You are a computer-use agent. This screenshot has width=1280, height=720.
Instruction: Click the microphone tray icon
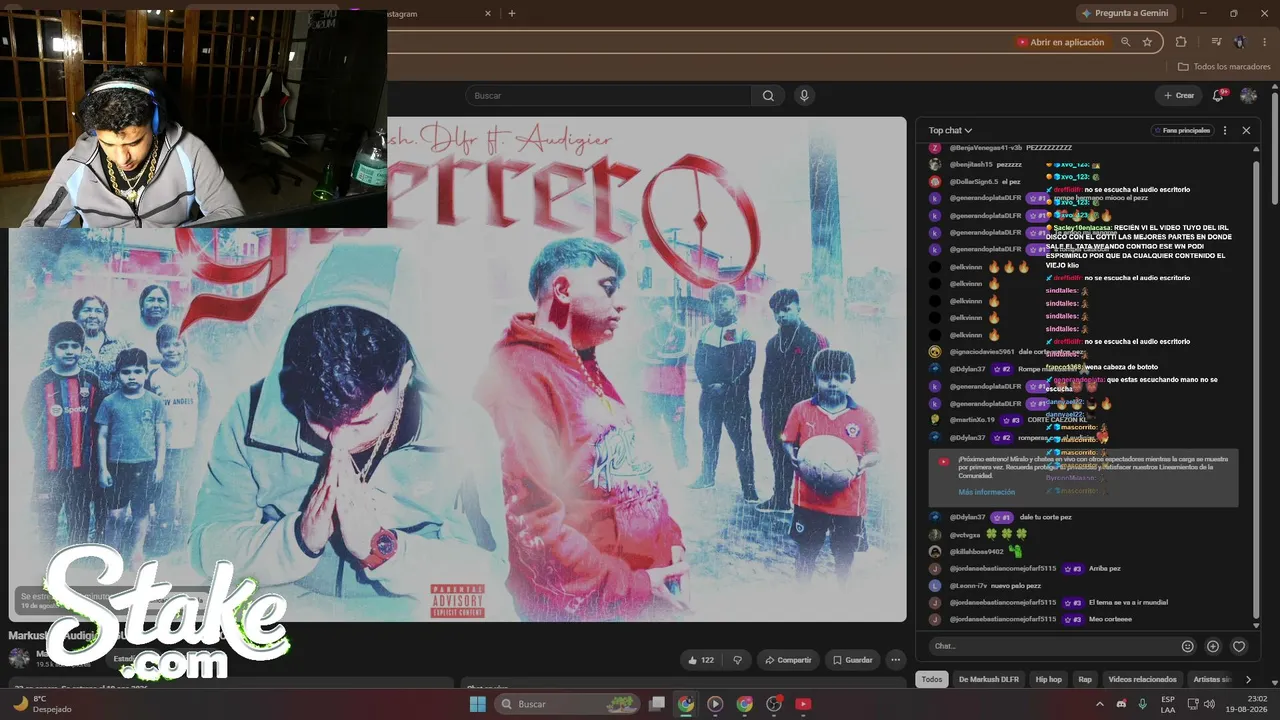[x=1143, y=704]
